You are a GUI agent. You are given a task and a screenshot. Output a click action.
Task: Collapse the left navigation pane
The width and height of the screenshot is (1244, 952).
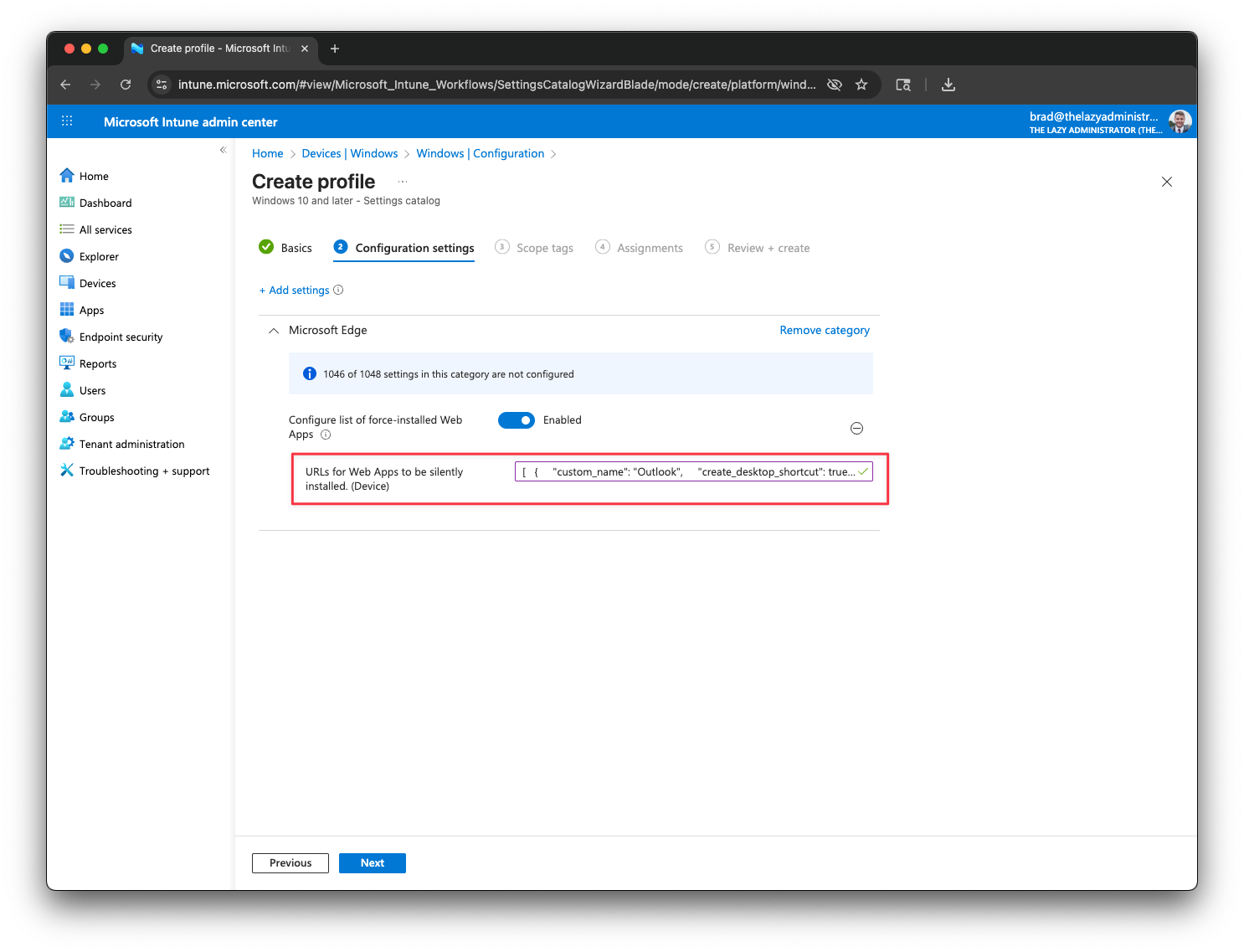[223, 150]
